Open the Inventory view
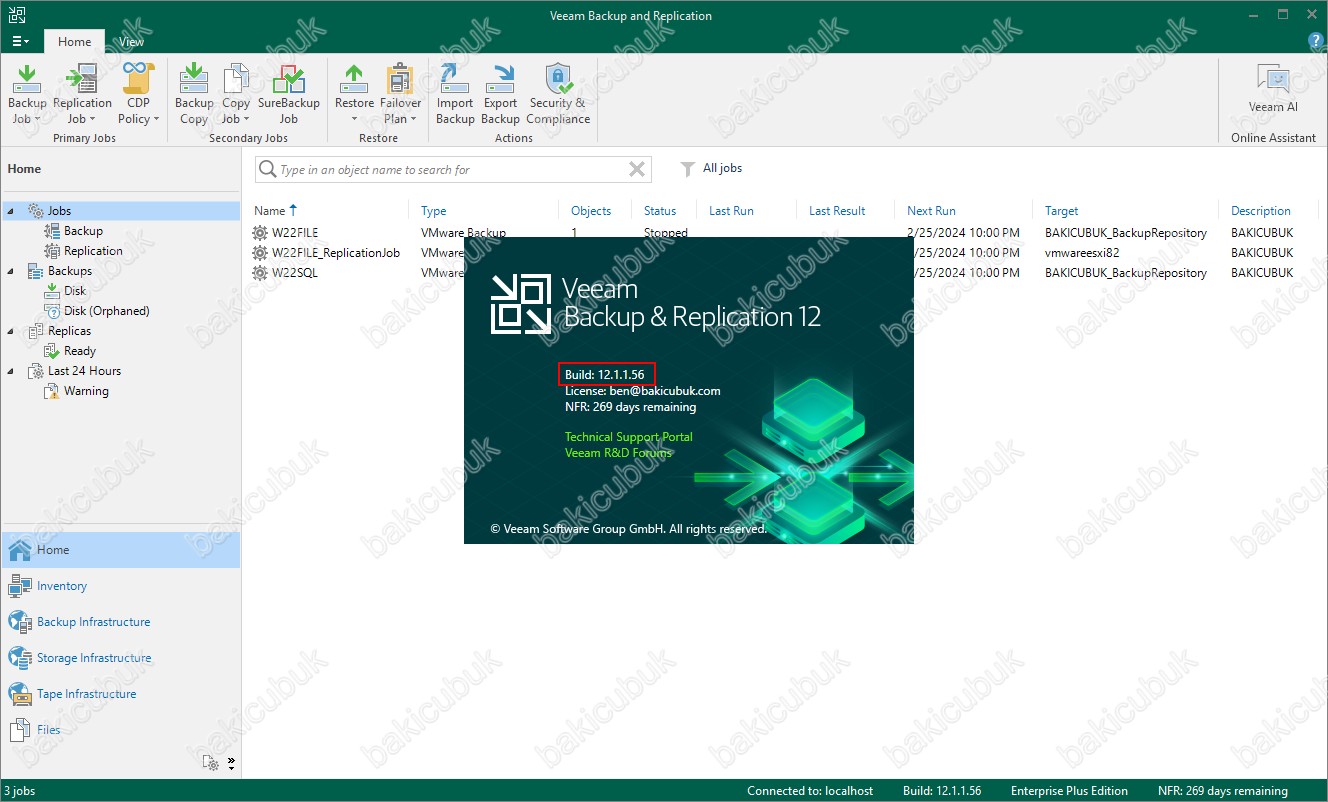Screen dimensions: 1328x802 click(121, 586)
